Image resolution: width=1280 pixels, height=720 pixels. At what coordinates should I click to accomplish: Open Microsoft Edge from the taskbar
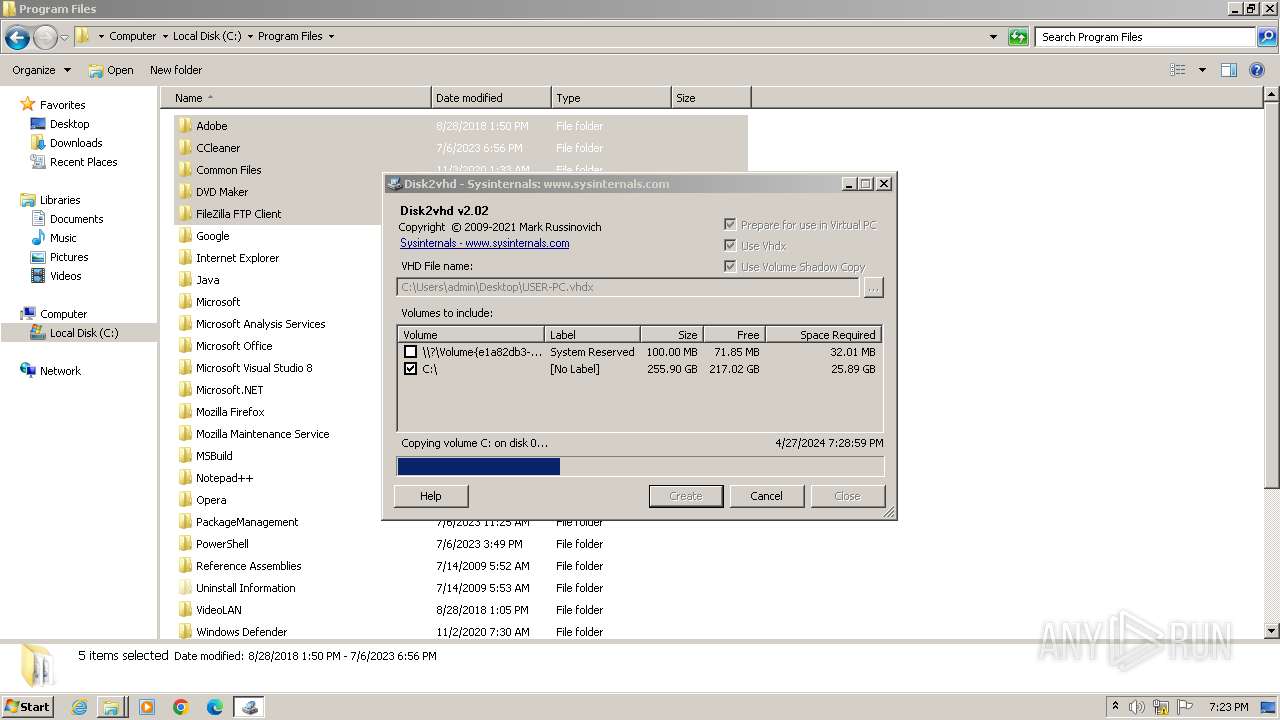point(215,707)
